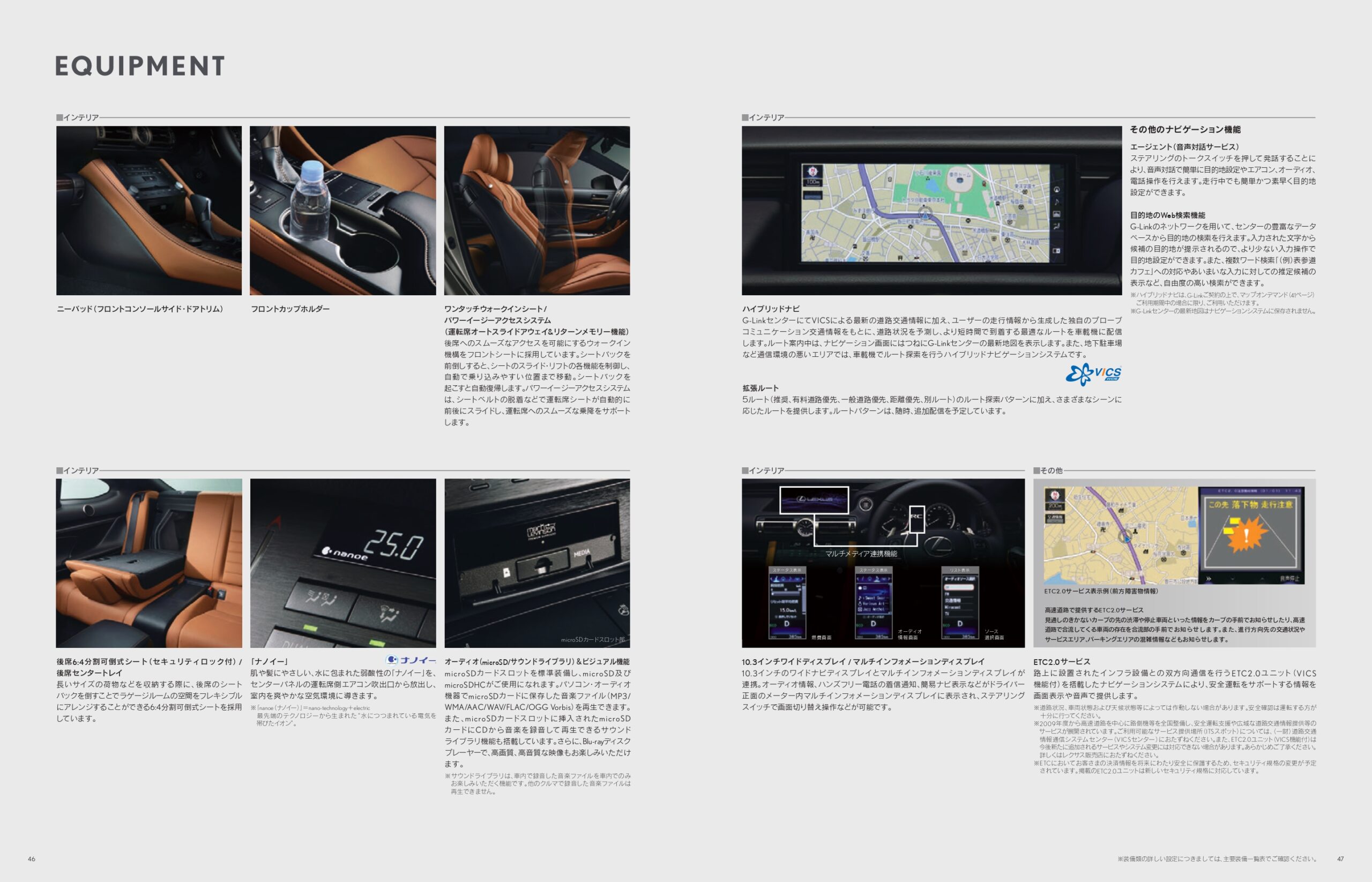Screen dimensions: 1372x882
Task: Click the ハイブリッドナビ heading
Action: click(x=771, y=309)
